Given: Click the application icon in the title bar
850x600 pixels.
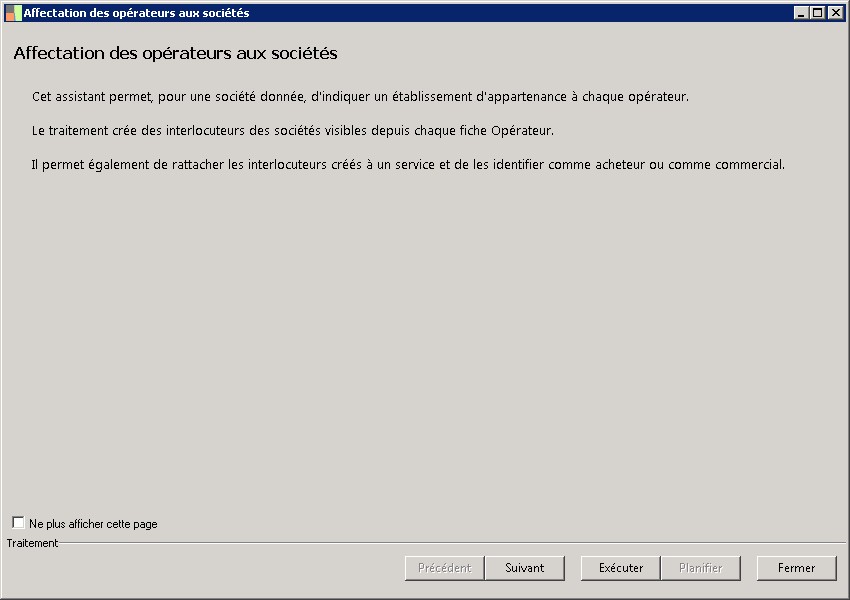Looking at the screenshot, I should coord(13,13).
